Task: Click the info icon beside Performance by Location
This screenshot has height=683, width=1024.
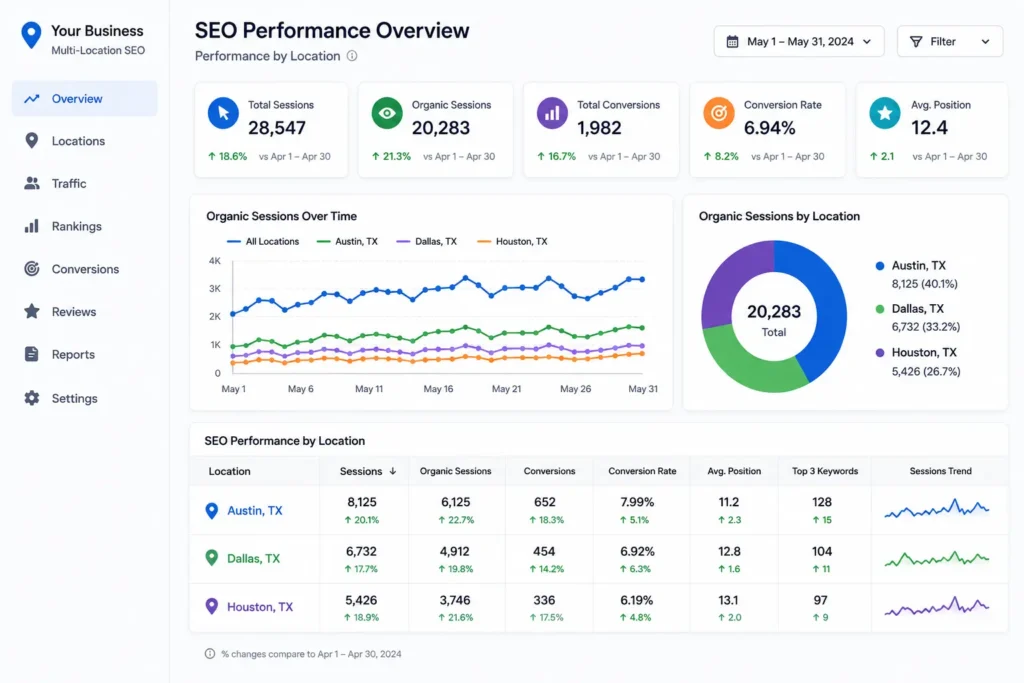Action: pyautogui.click(x=352, y=56)
